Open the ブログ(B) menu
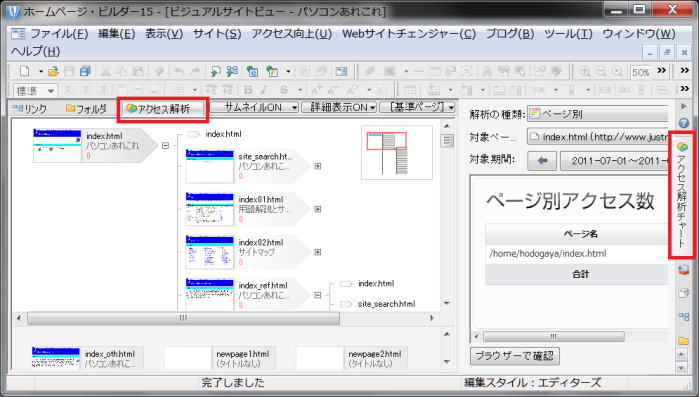This screenshot has width=699, height=397. (510, 34)
